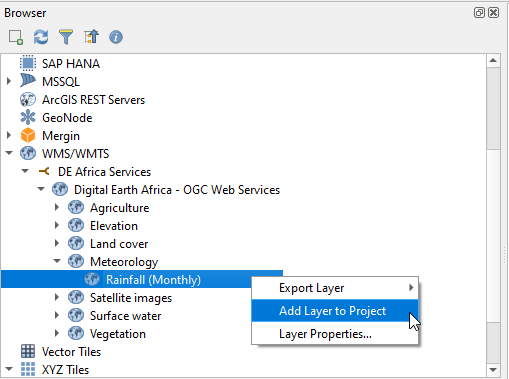Select the Surface water tree item
The height and width of the screenshot is (379, 509).
[x=126, y=316]
